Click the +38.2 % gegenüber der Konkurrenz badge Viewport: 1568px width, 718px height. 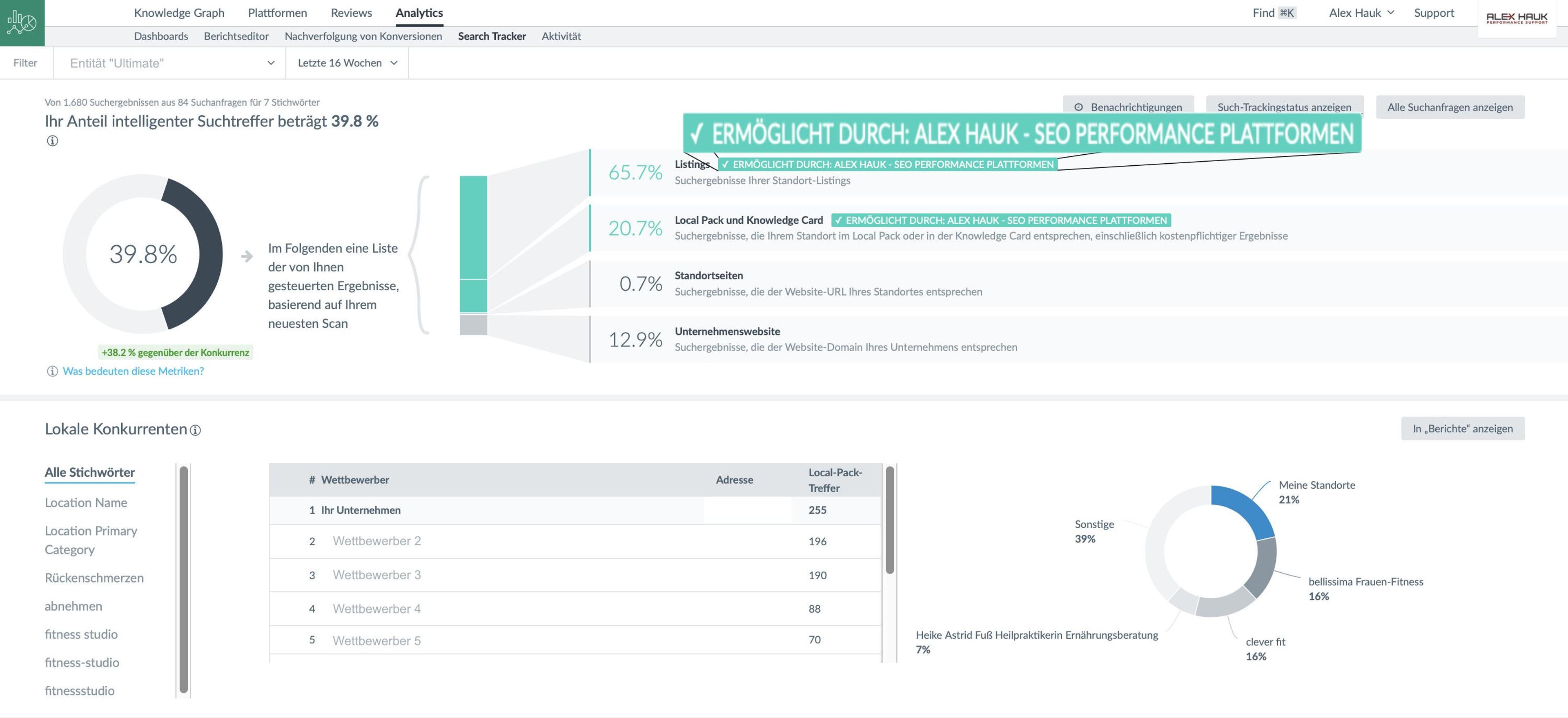pyautogui.click(x=175, y=352)
